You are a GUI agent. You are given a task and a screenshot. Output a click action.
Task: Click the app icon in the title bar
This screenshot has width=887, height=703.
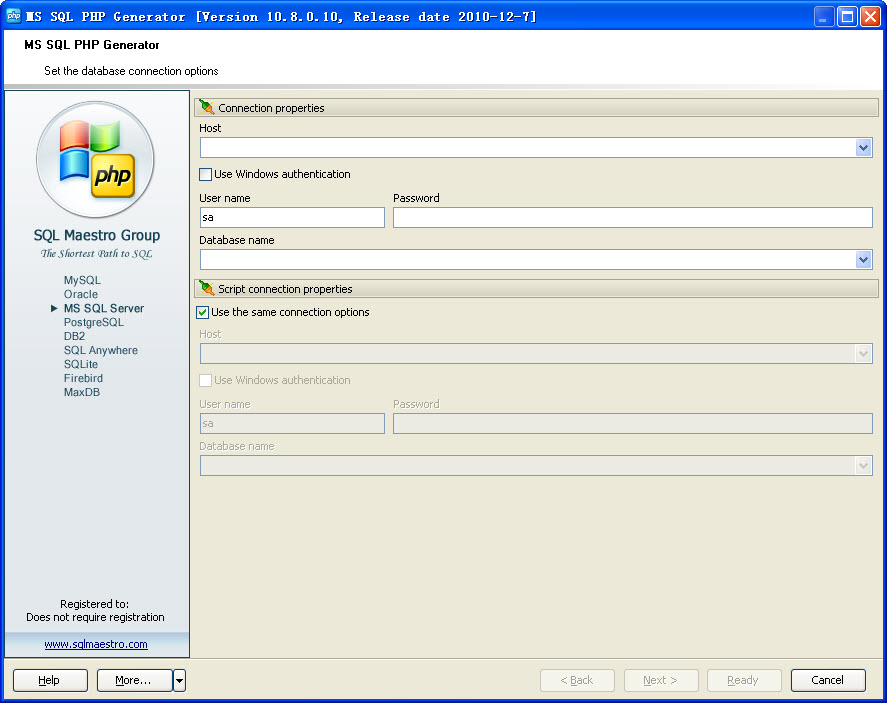[x=14, y=16]
